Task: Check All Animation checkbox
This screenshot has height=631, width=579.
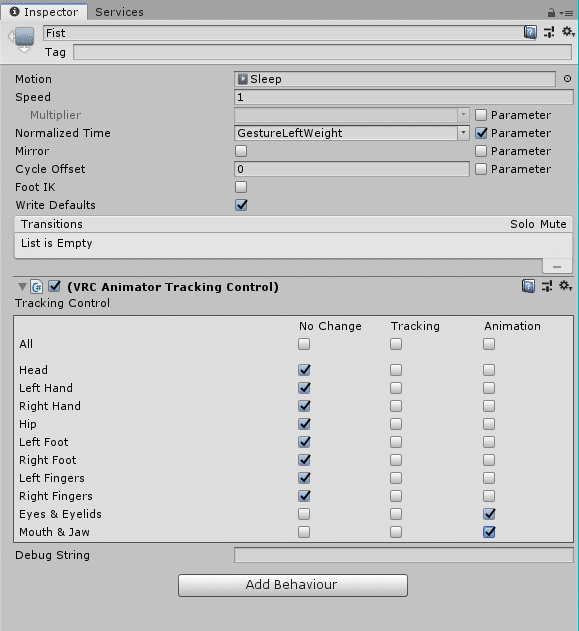Action: pos(489,344)
